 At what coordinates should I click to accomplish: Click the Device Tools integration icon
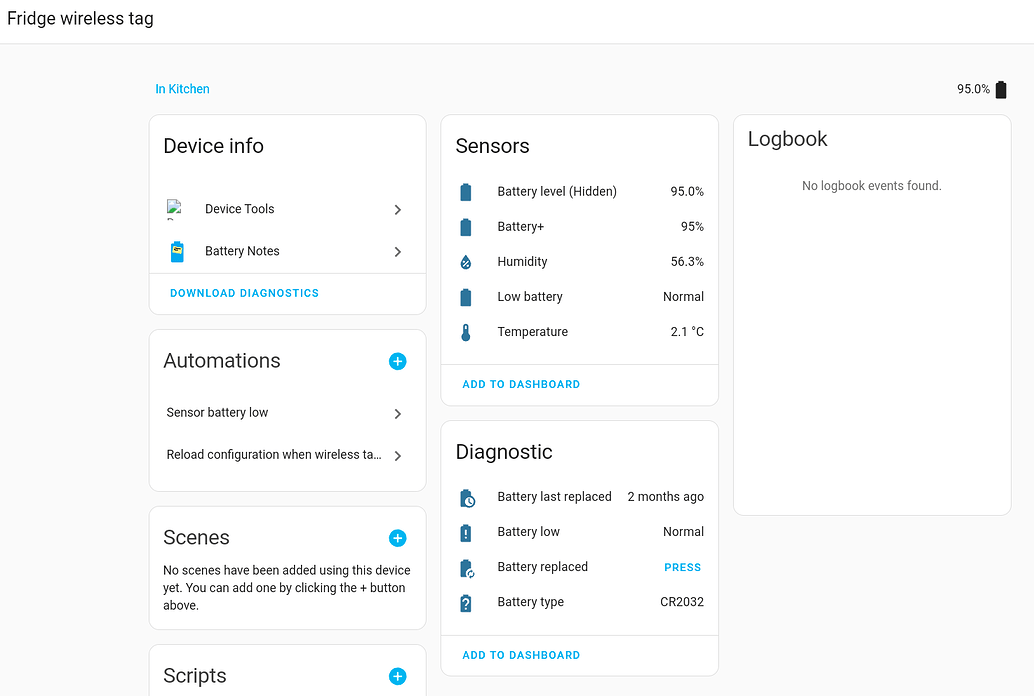pos(175,209)
